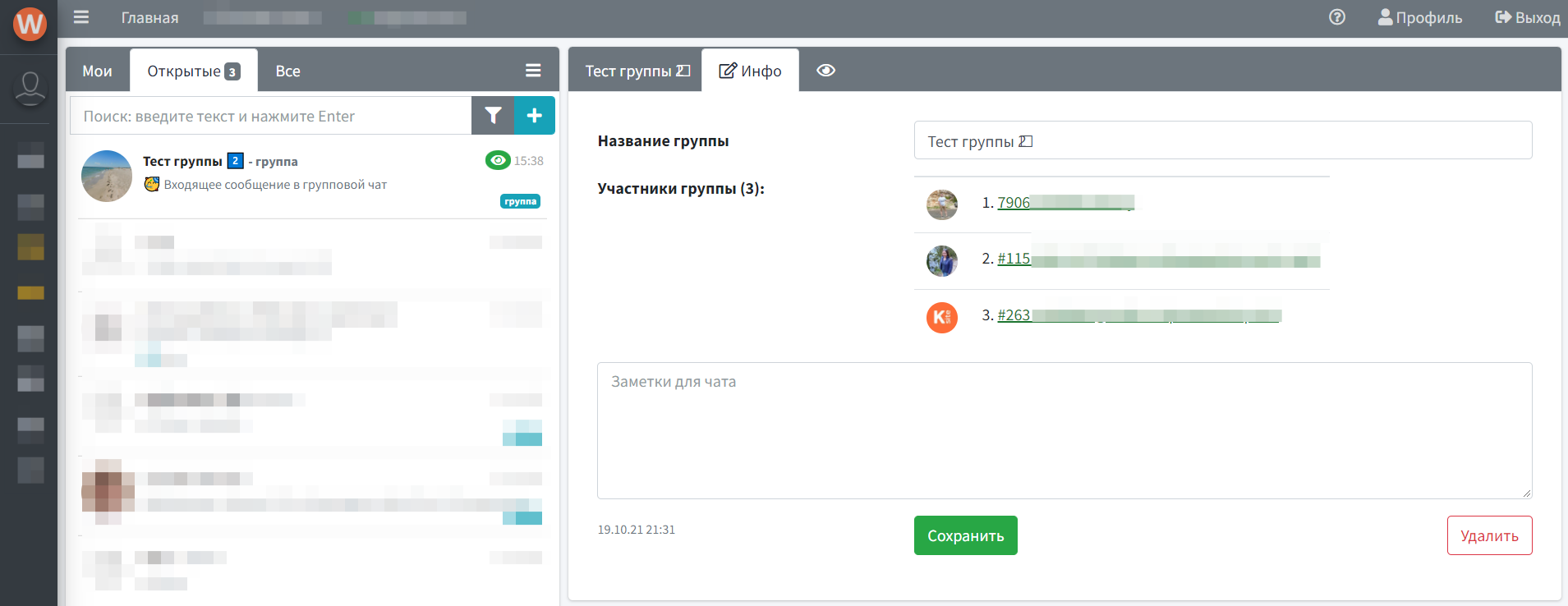Click Выход to log out
The height and width of the screenshot is (606, 1568).
tap(1527, 17)
